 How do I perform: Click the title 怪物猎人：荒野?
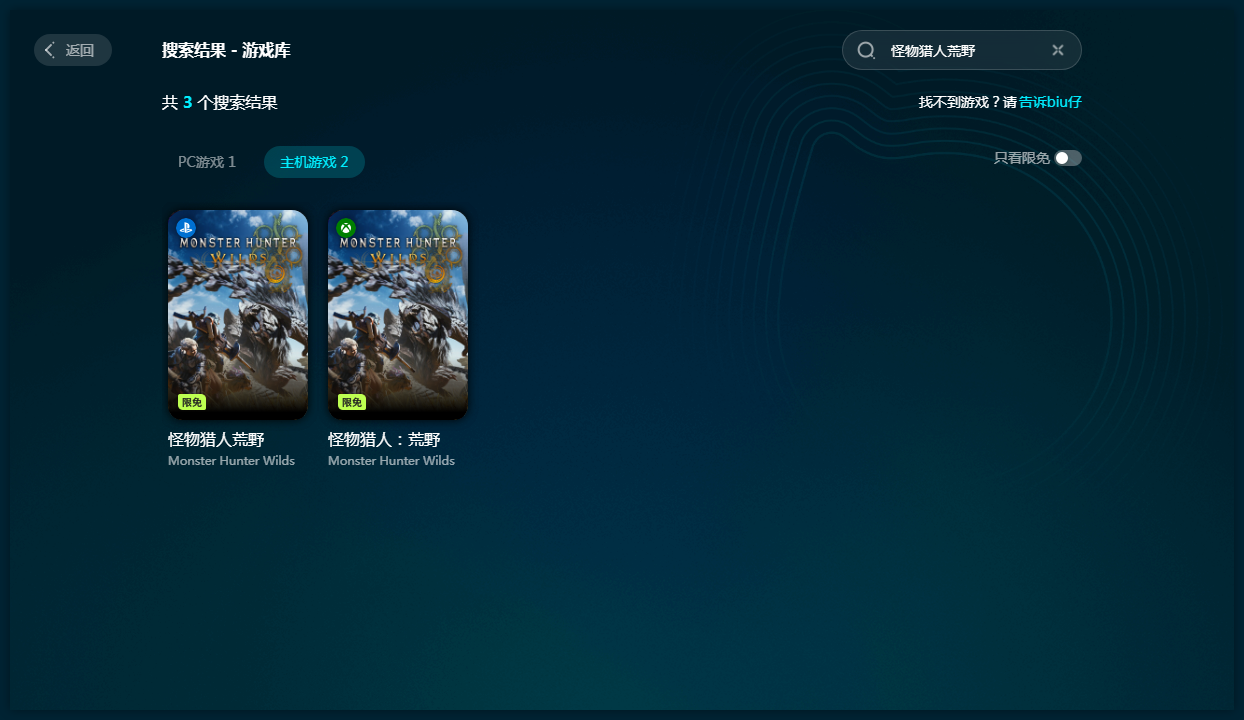point(384,440)
